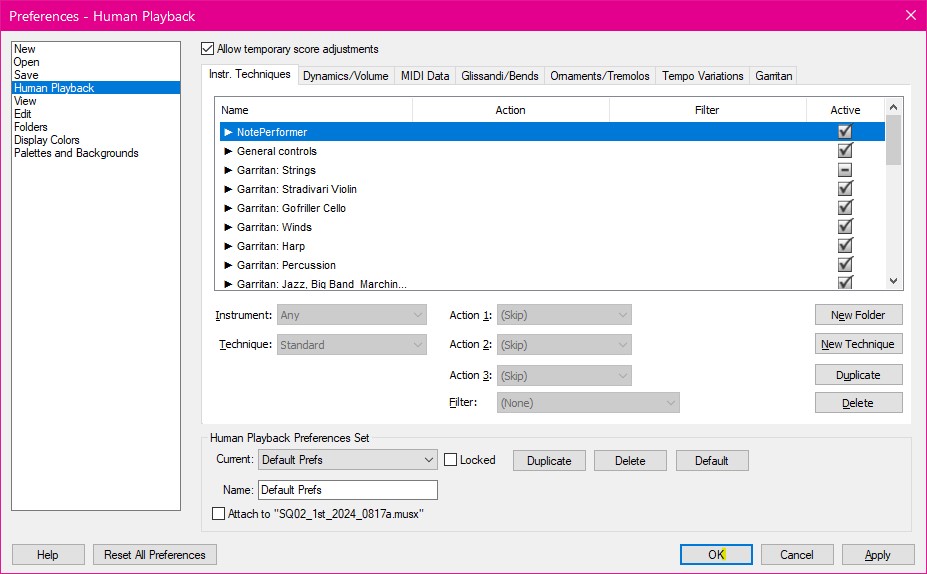Screen dimensions: 927x574
Task: Expand the Garritan: Strings folder
Action: (228, 170)
